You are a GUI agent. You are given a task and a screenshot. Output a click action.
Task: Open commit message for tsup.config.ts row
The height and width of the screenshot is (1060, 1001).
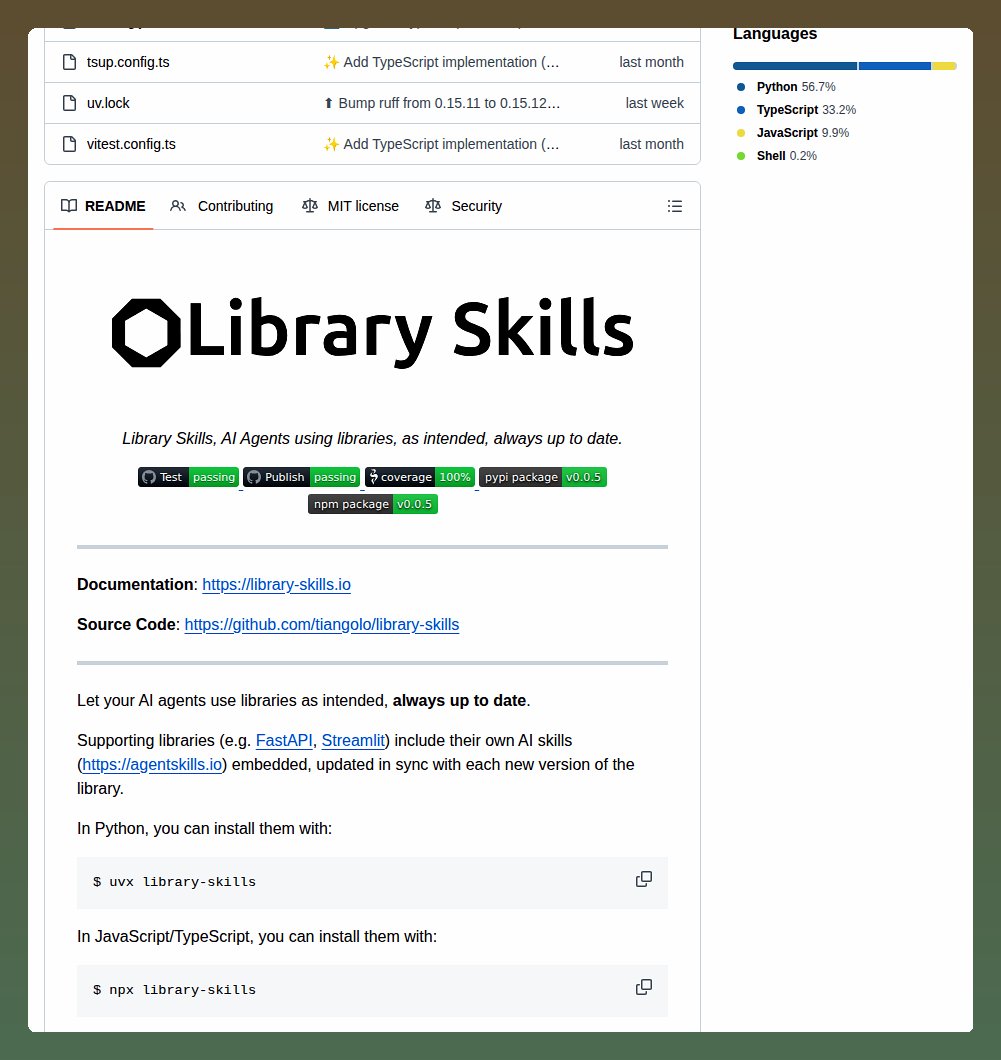tap(441, 62)
